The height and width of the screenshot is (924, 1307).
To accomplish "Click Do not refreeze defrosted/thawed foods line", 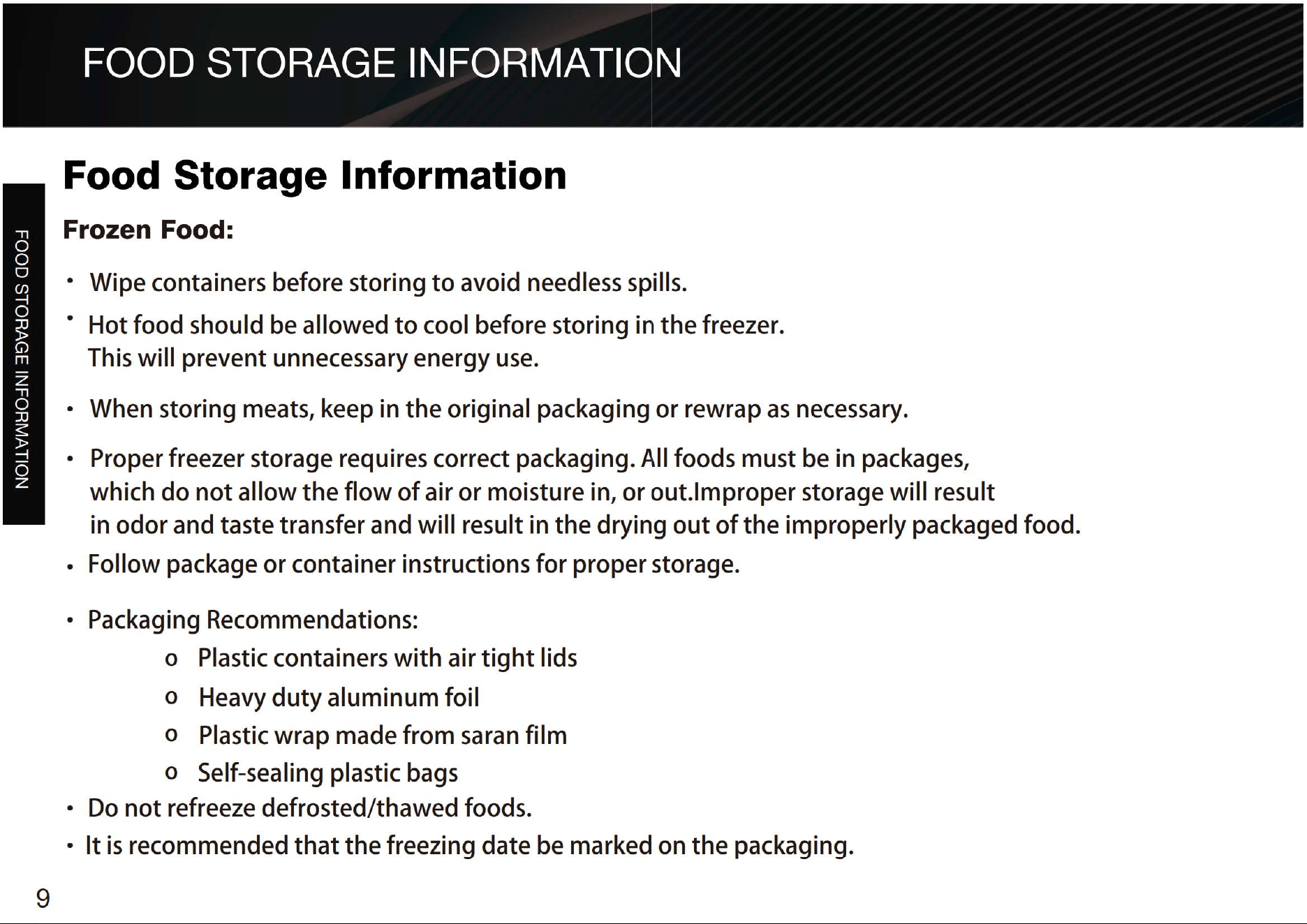I will click(x=310, y=808).
